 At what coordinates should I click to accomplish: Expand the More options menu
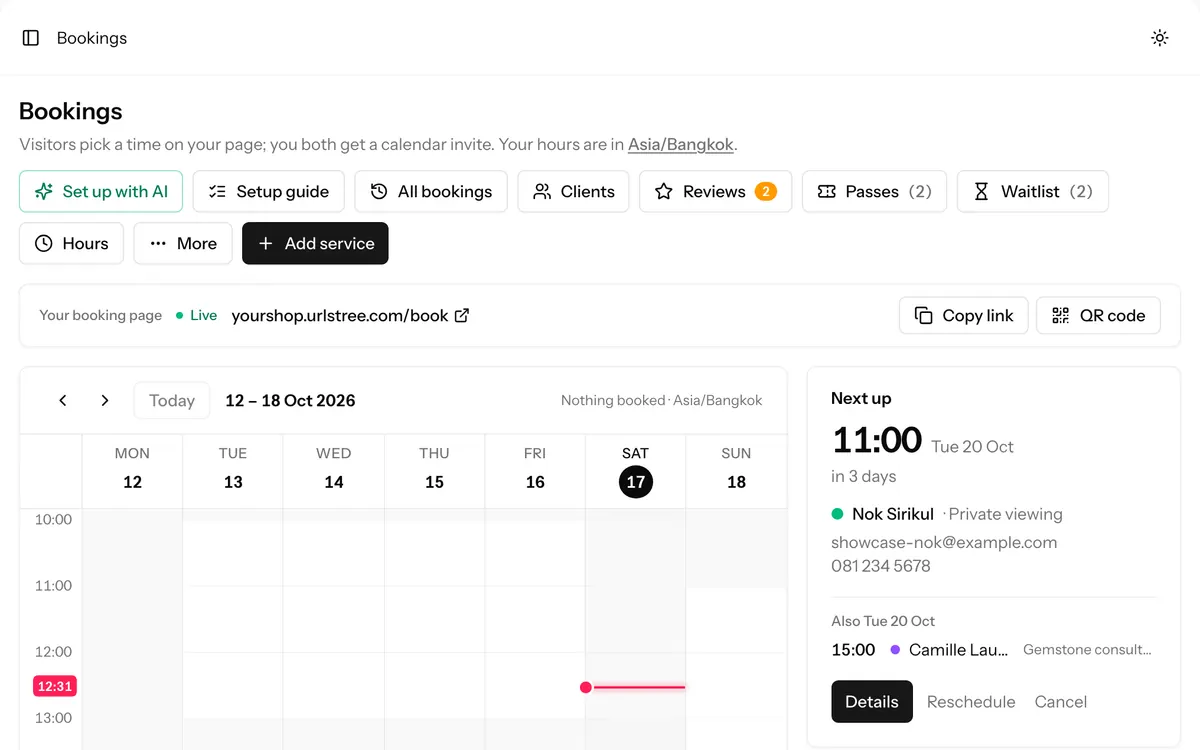click(183, 243)
